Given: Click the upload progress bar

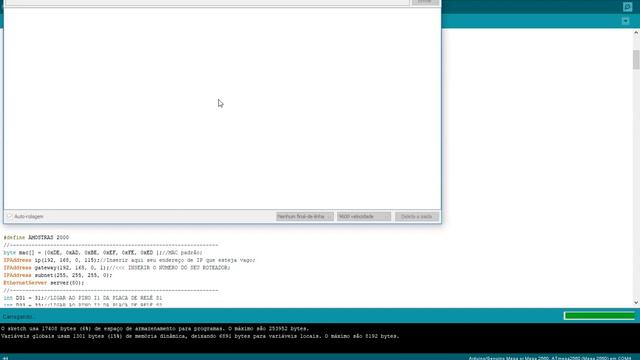Looking at the screenshot, I should (599, 316).
